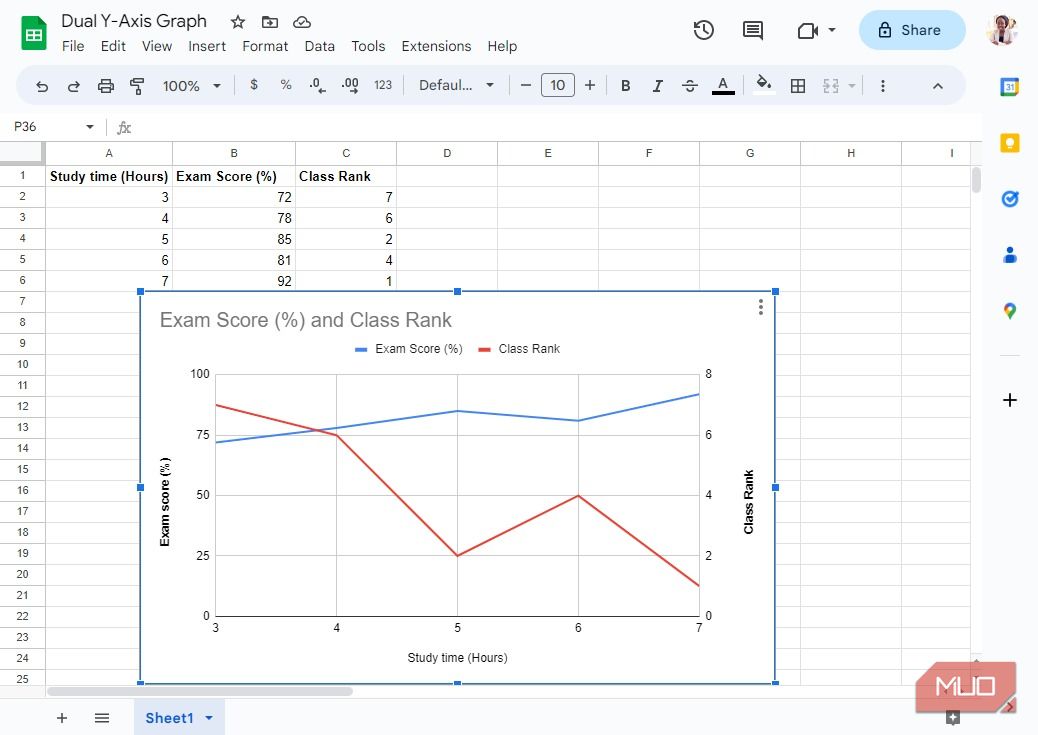Open the Format menu
Screen dimensions: 1038x735
click(265, 46)
